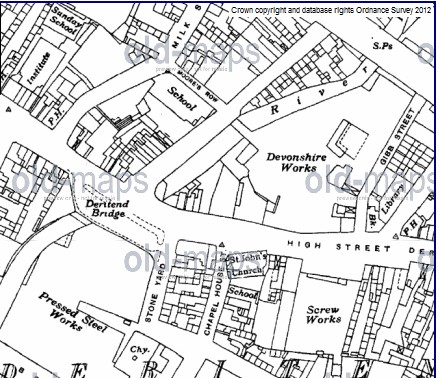The width and height of the screenshot is (439, 378).
Task: Click the 'Institute' building label
Action: pos(38,68)
